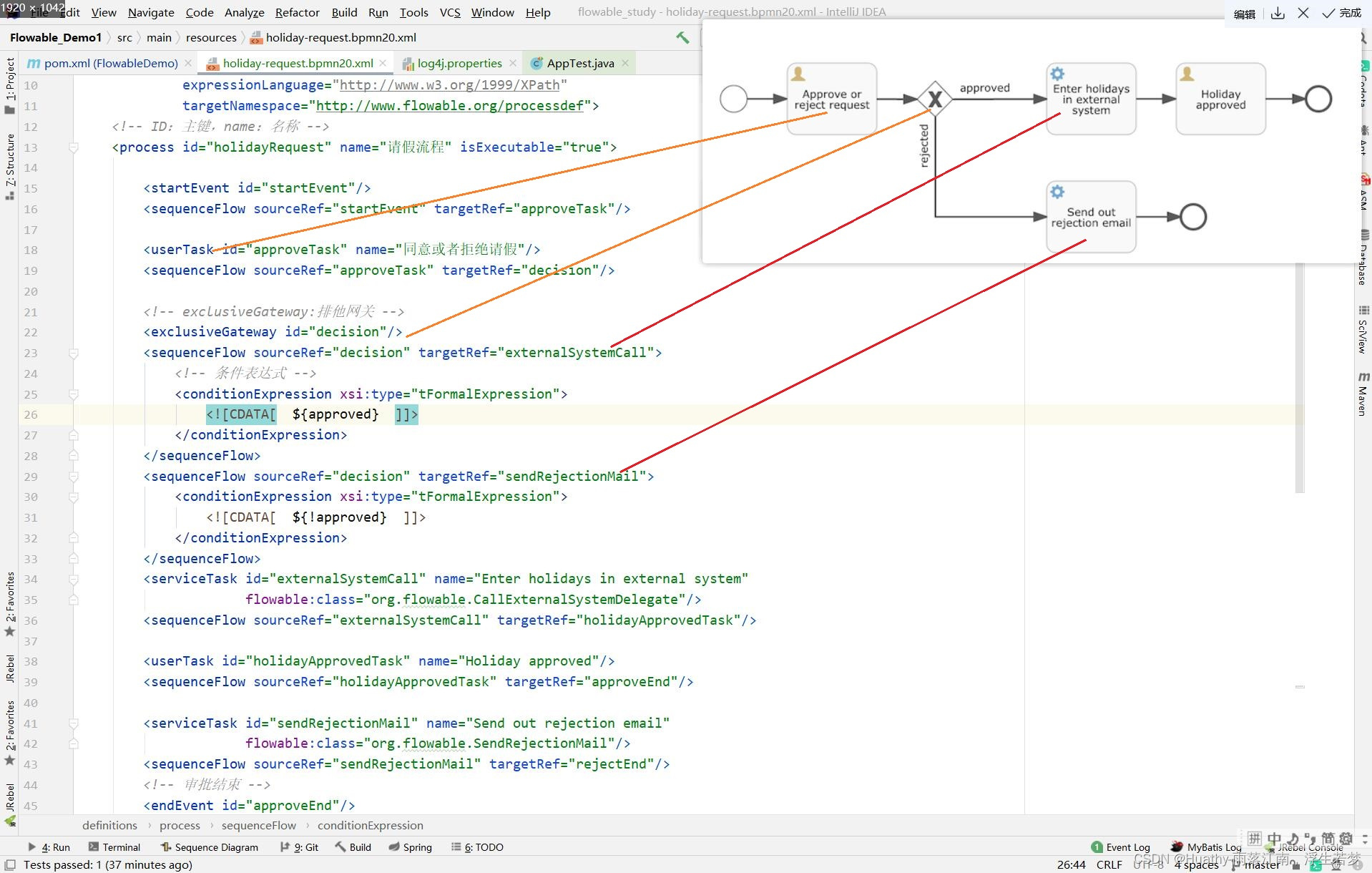
Task: Open the Project tool window sidebar icon
Action: (x=9, y=86)
